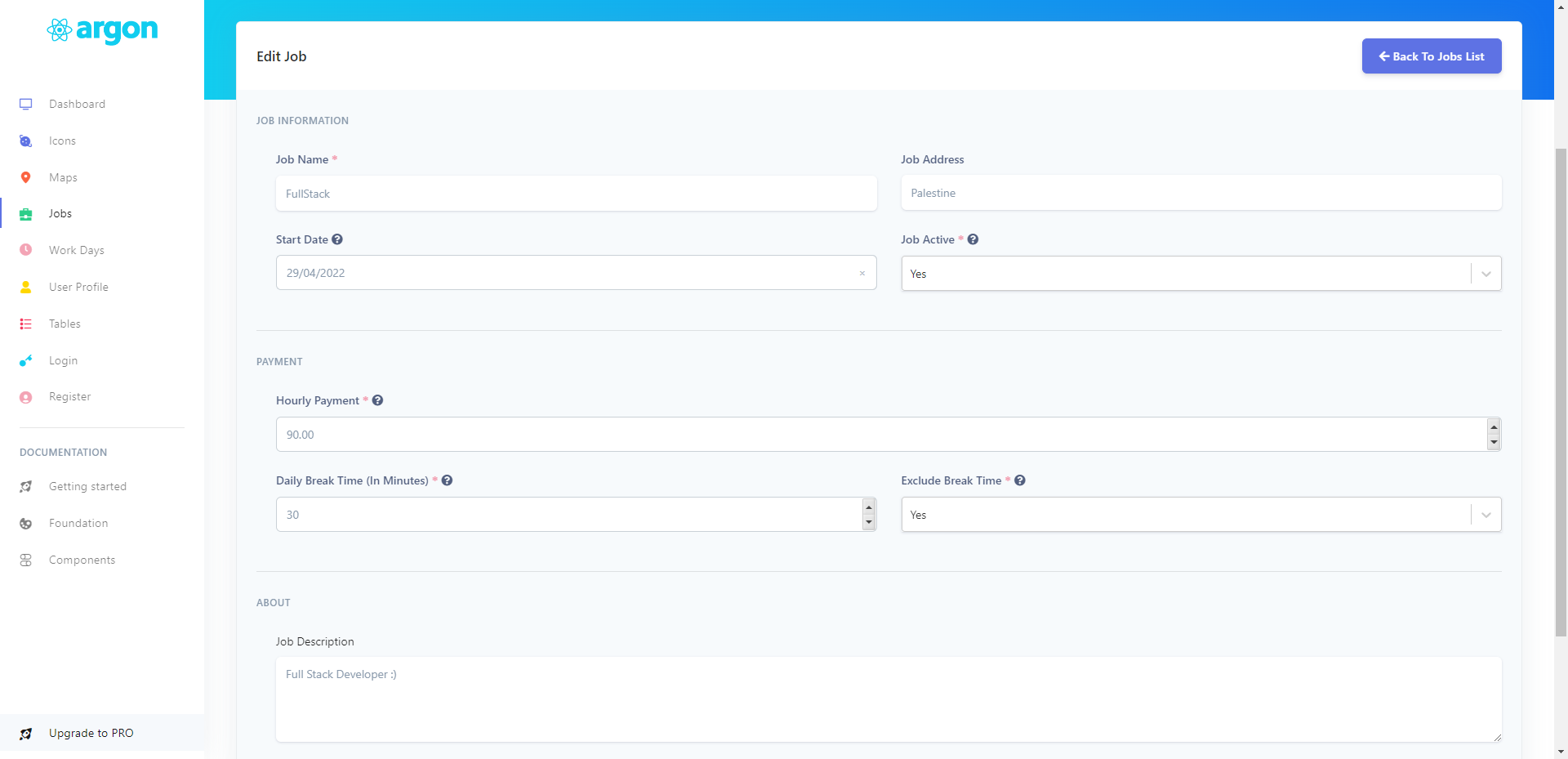
Task: Click the Job Active help icon
Action: 973,239
